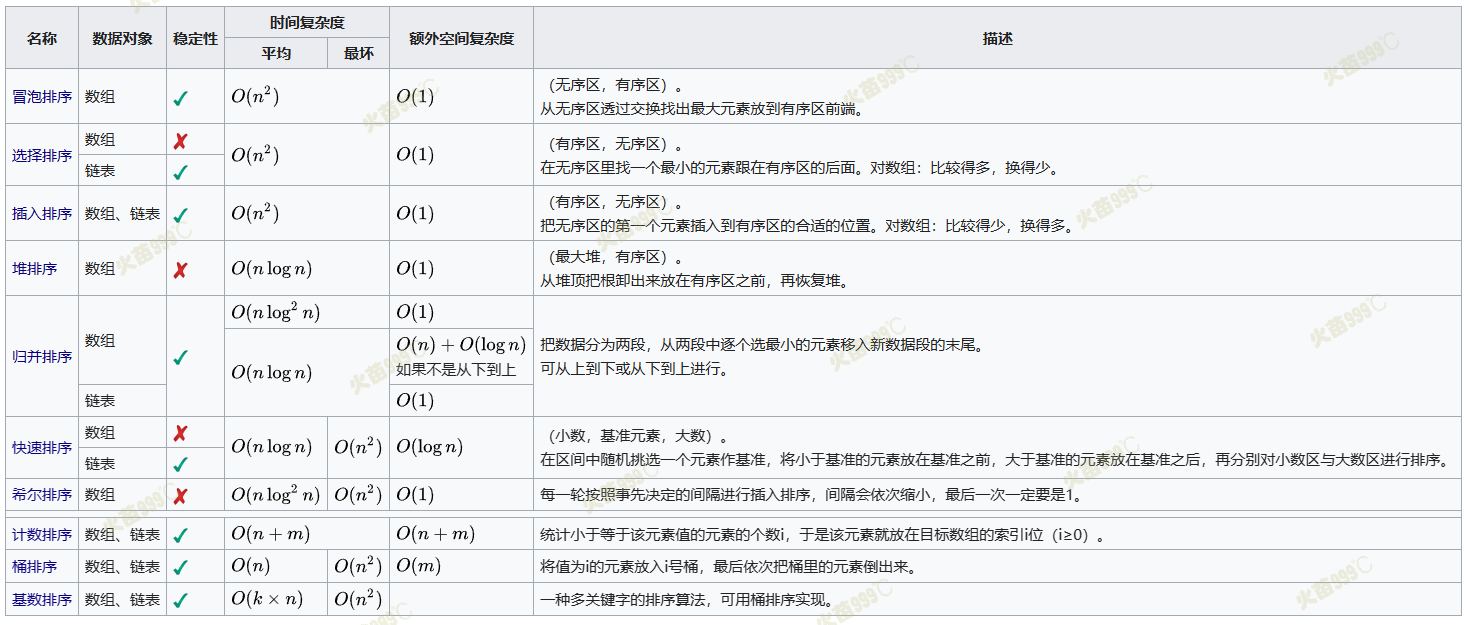Select the 时间复杂度 header cell
Screen dimensions: 1469x625
307,22
